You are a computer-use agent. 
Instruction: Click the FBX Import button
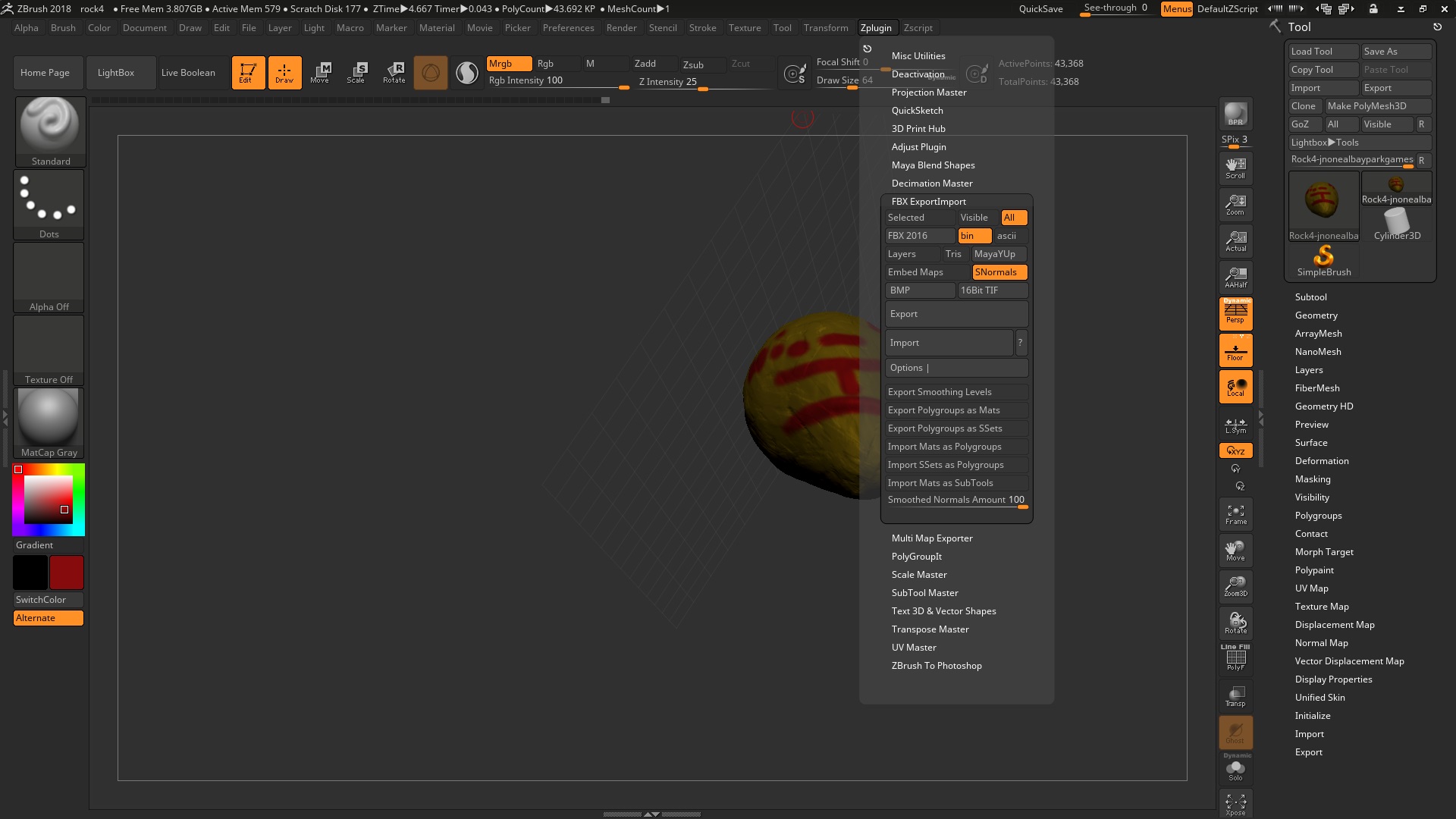point(949,343)
